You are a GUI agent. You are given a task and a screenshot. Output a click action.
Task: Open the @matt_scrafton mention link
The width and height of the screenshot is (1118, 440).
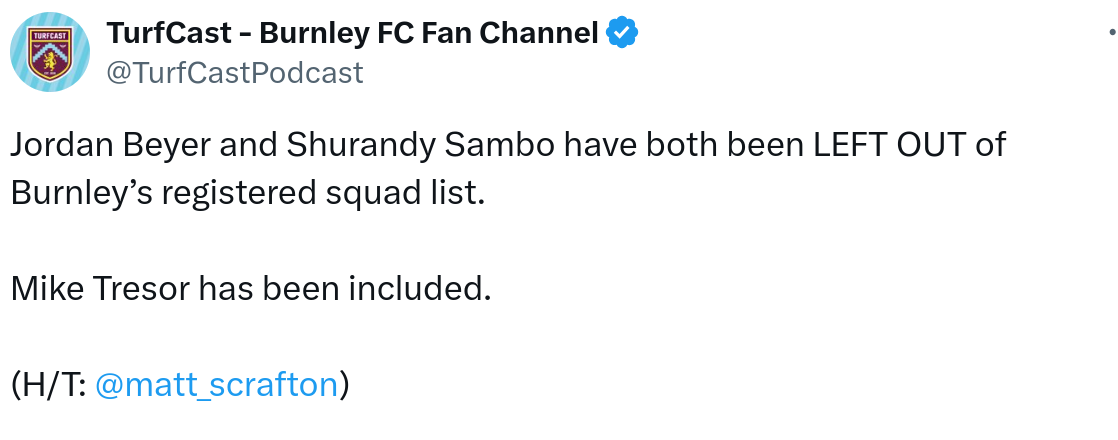[216, 384]
